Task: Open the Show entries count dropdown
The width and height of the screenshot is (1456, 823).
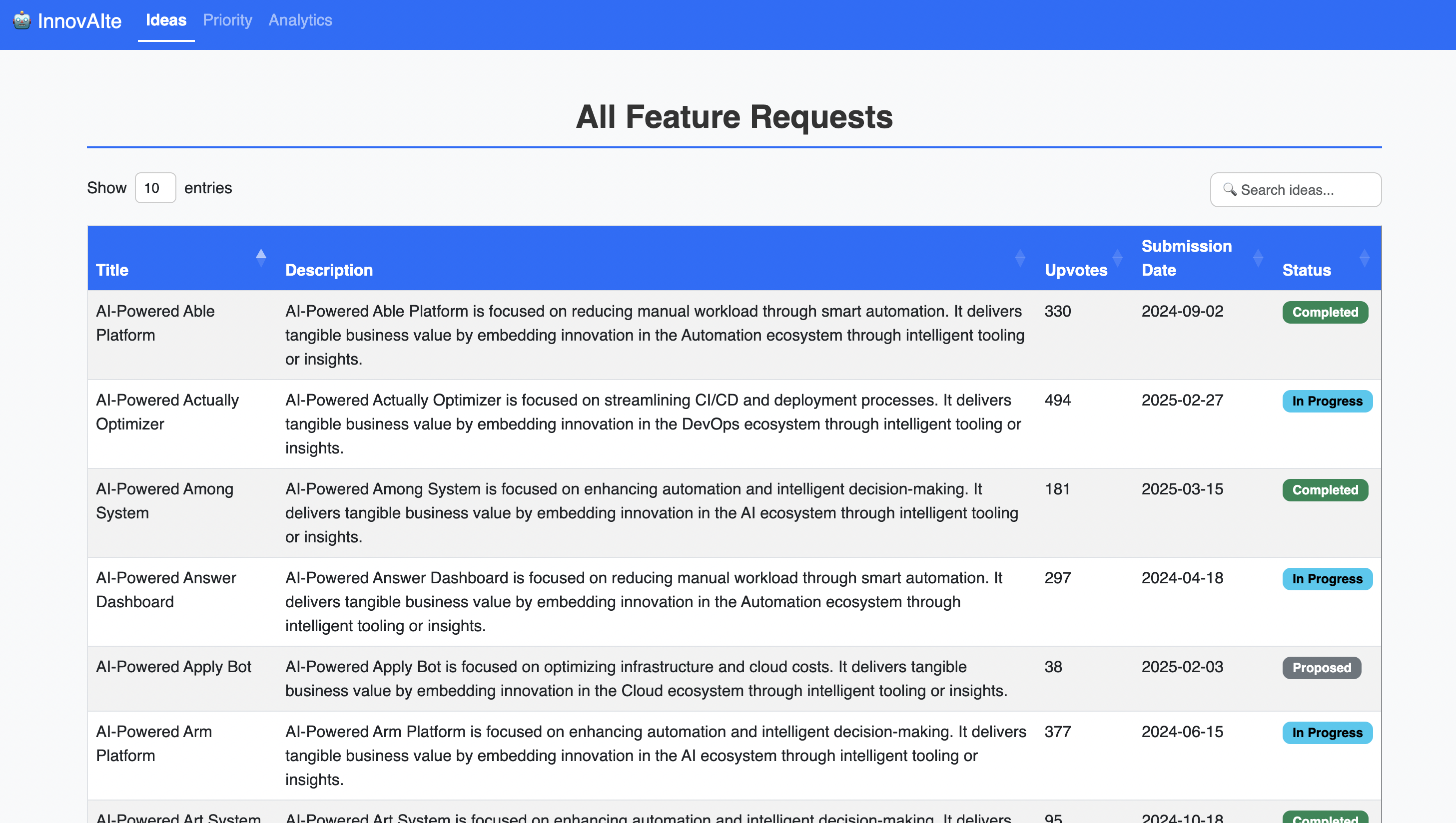Action: [x=155, y=188]
